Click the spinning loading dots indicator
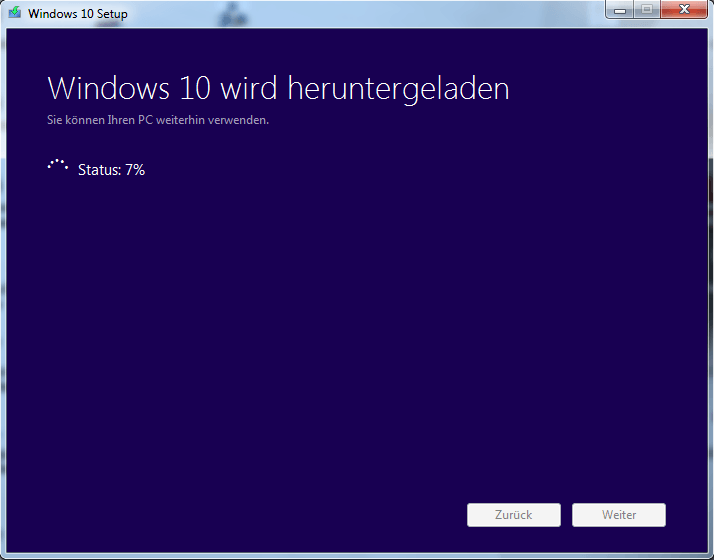714x560 pixels. [x=57, y=165]
